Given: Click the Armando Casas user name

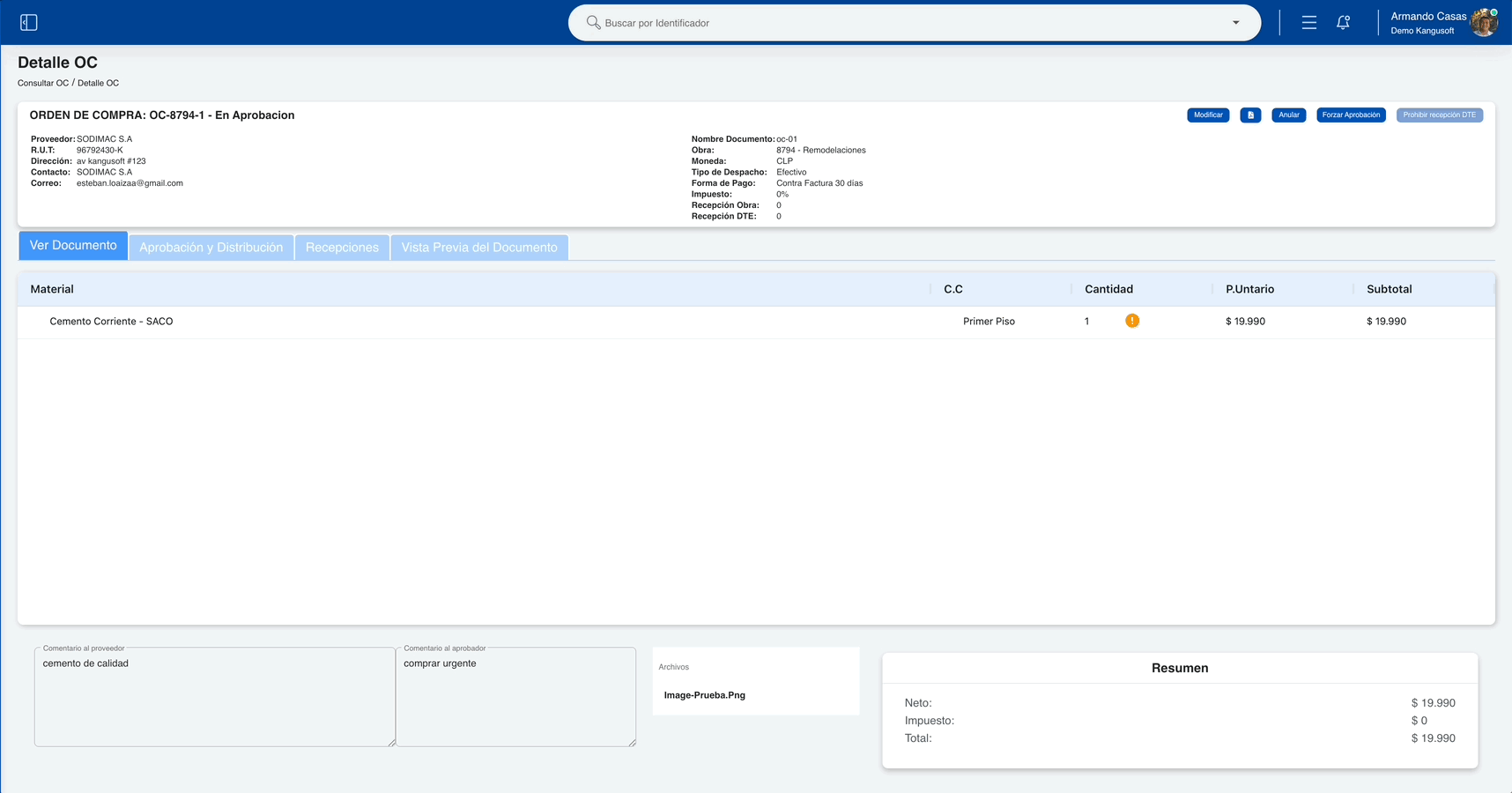Looking at the screenshot, I should coord(1428,17).
